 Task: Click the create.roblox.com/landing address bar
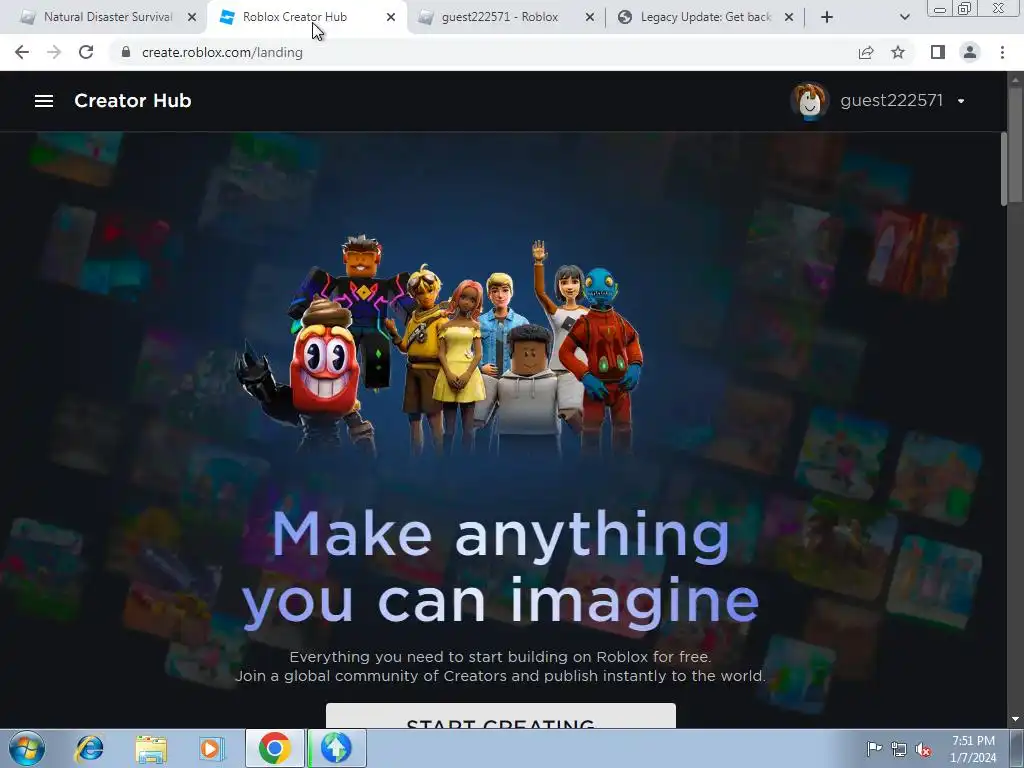pyautogui.click(x=222, y=52)
